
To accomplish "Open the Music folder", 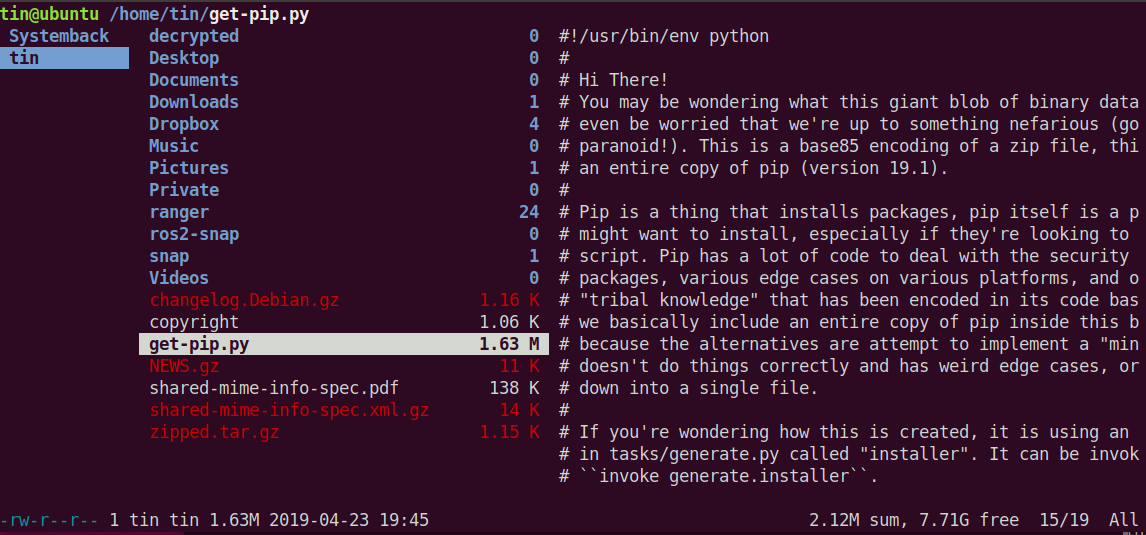I will (x=344, y=146).
